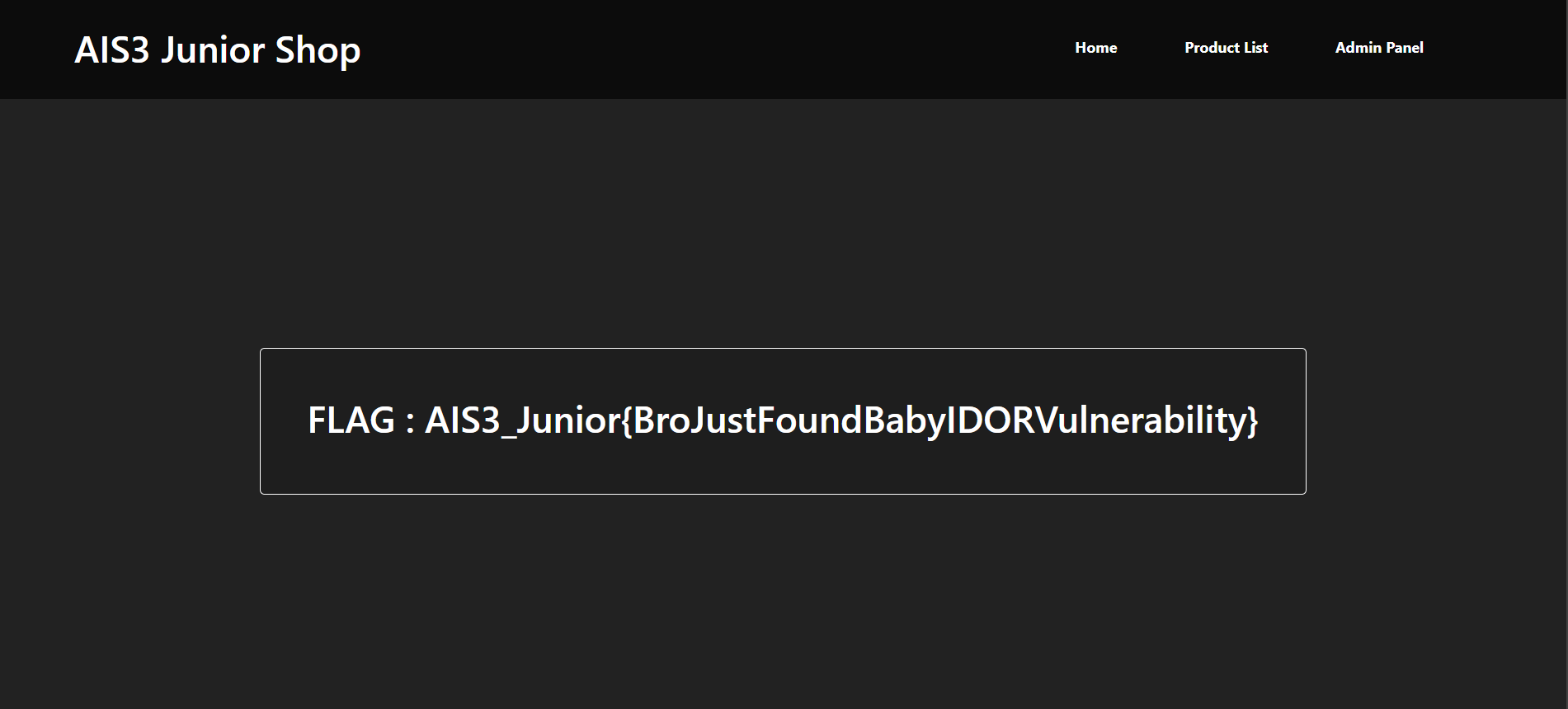Screen dimensions: 1568x709
Task: Open the Home page link
Action: pos(1095,48)
